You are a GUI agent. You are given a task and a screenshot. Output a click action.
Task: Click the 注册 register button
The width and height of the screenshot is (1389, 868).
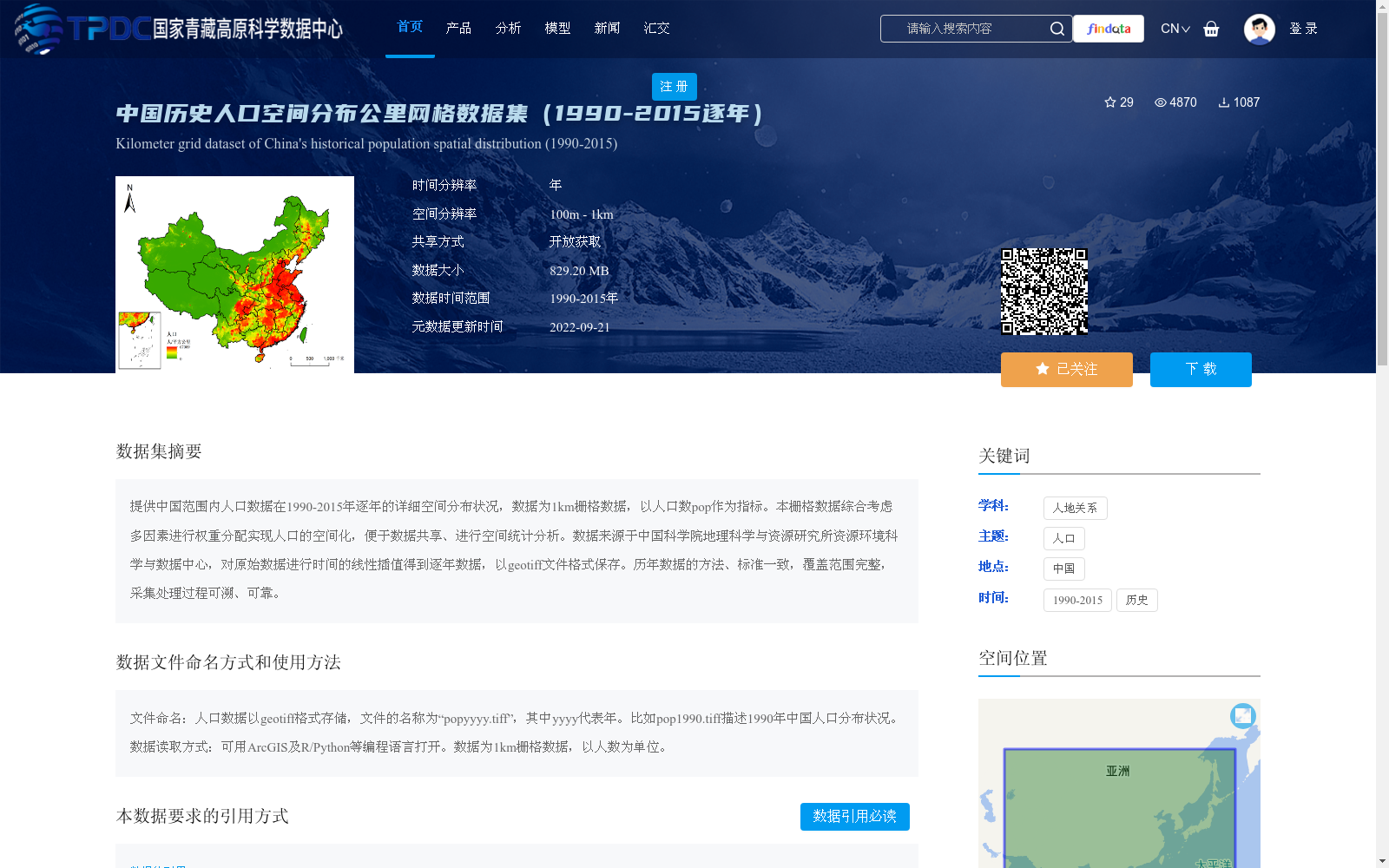675,87
